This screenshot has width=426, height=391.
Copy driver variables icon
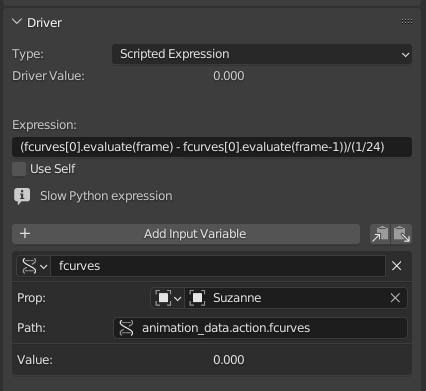pos(380,234)
